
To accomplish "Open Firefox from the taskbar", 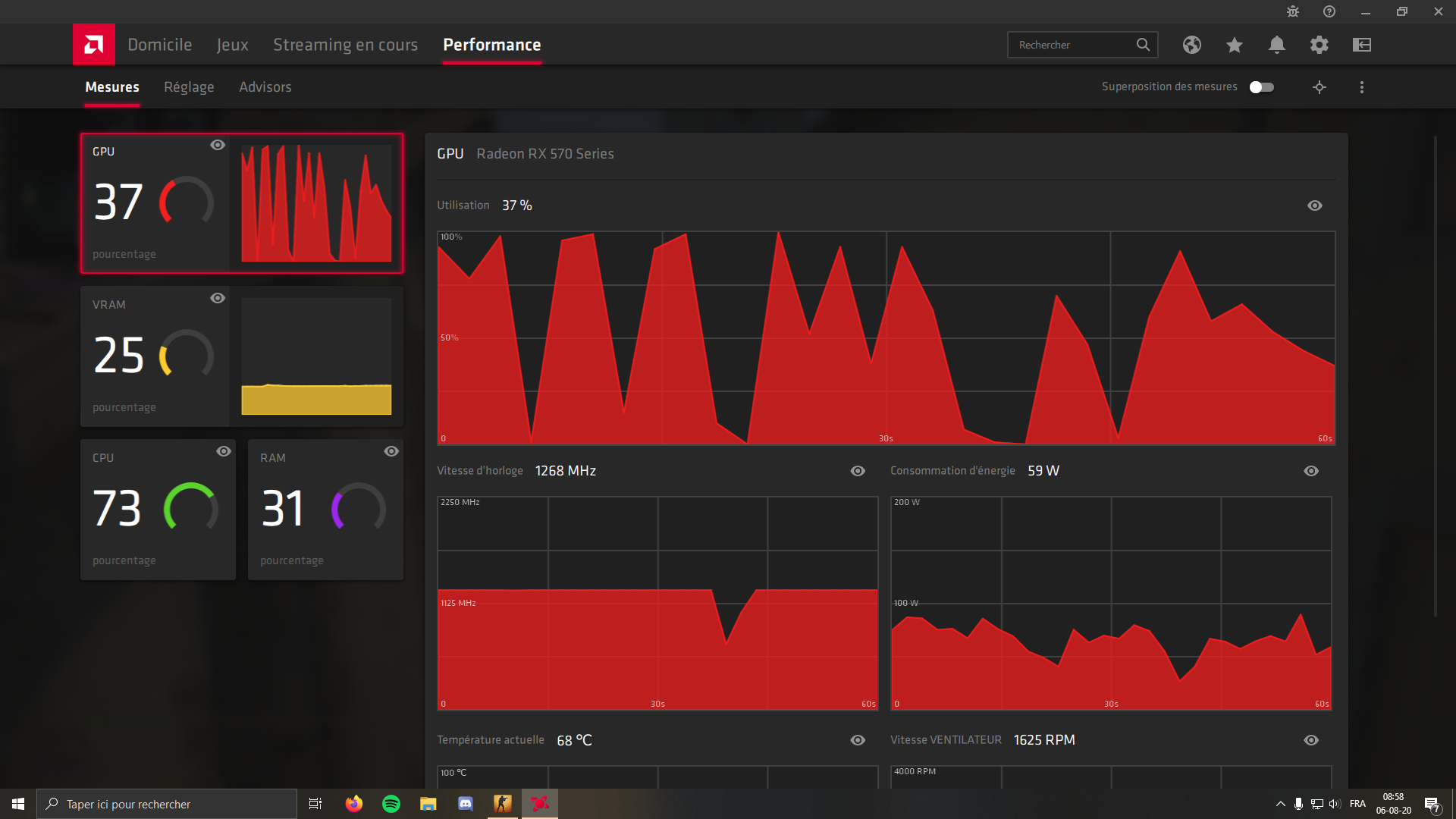I will pos(354,804).
